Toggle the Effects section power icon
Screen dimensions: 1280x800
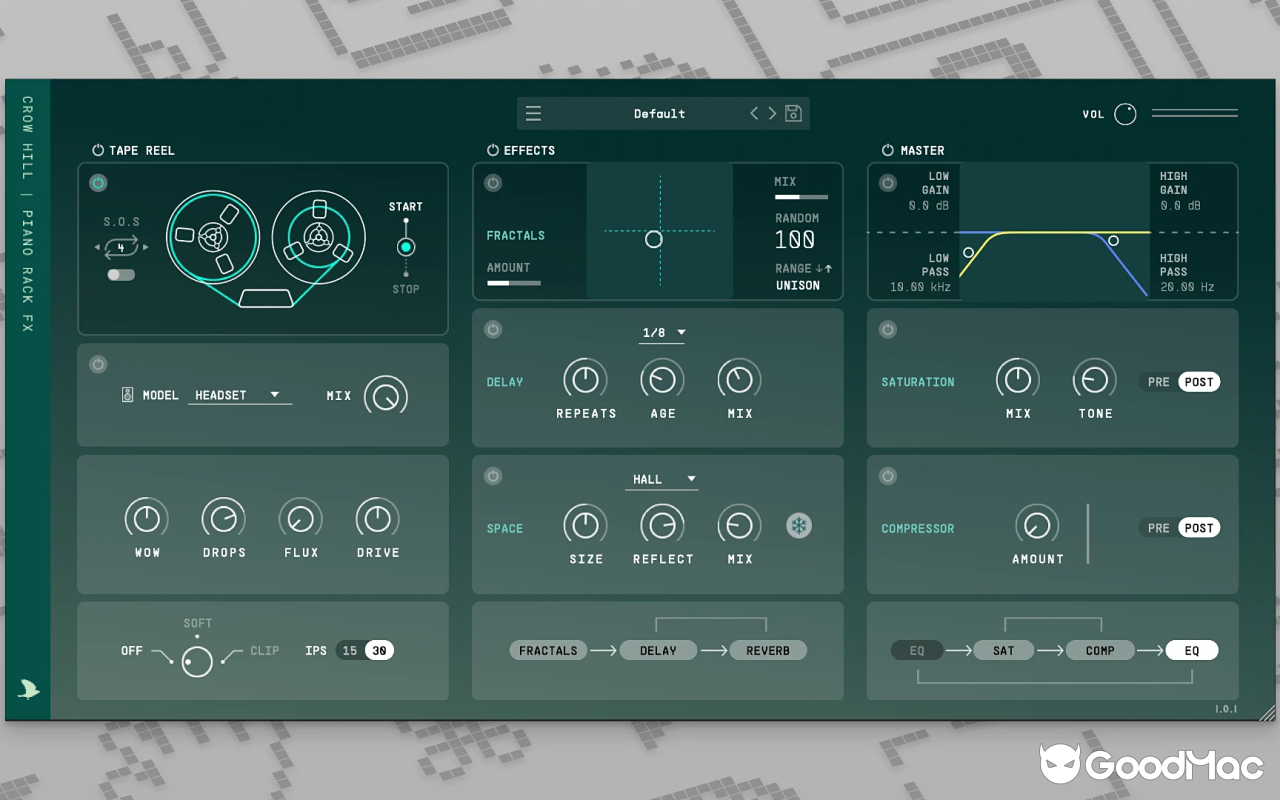point(493,151)
